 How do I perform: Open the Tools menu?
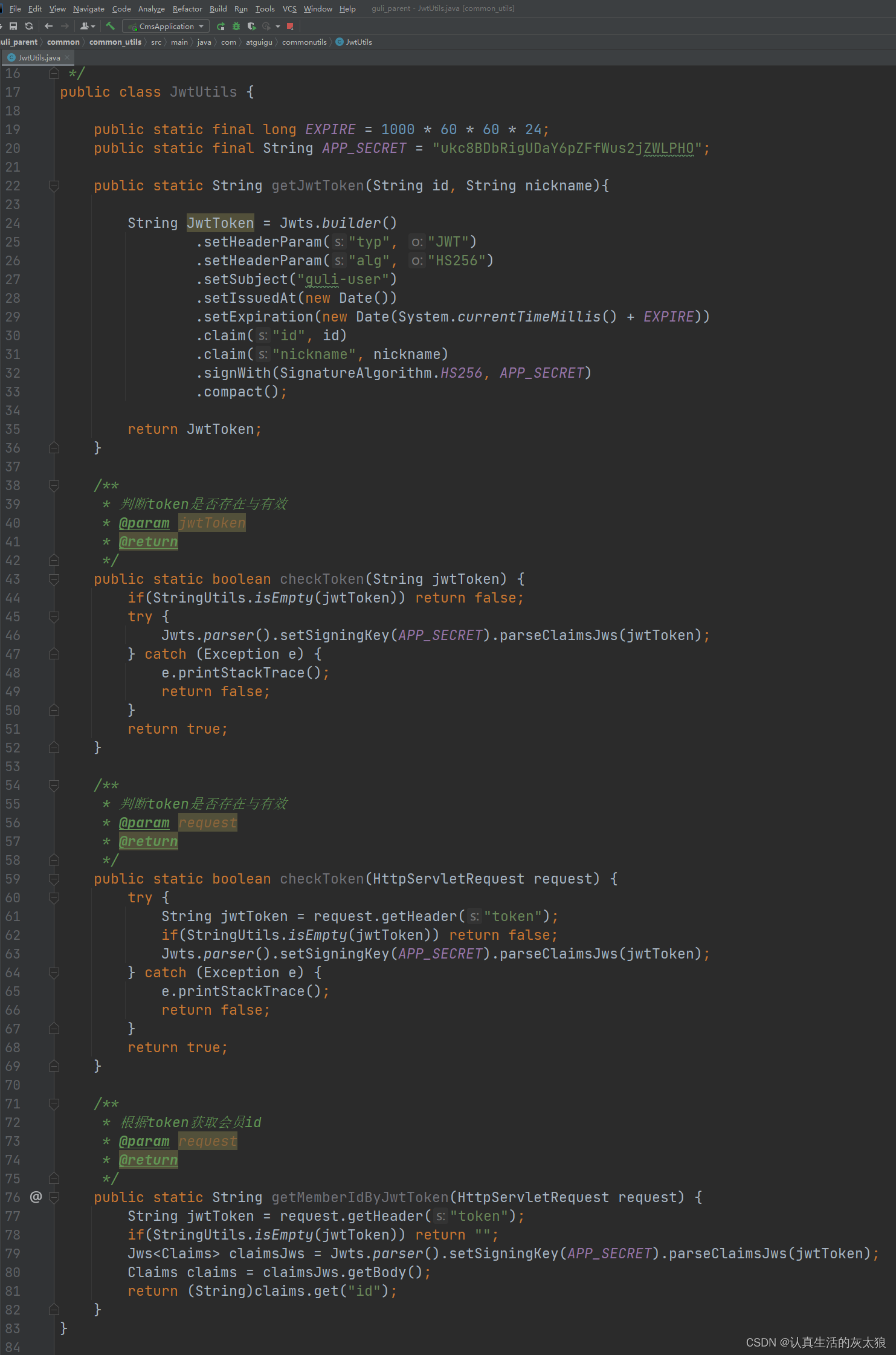click(x=265, y=8)
